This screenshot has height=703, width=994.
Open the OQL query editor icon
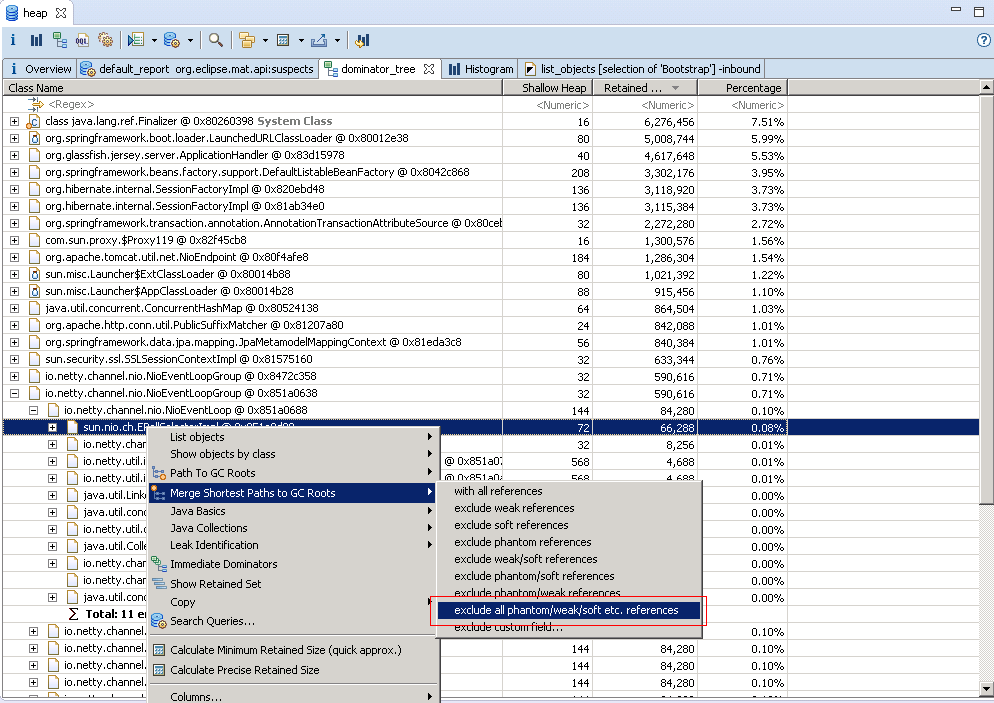[x=82, y=41]
